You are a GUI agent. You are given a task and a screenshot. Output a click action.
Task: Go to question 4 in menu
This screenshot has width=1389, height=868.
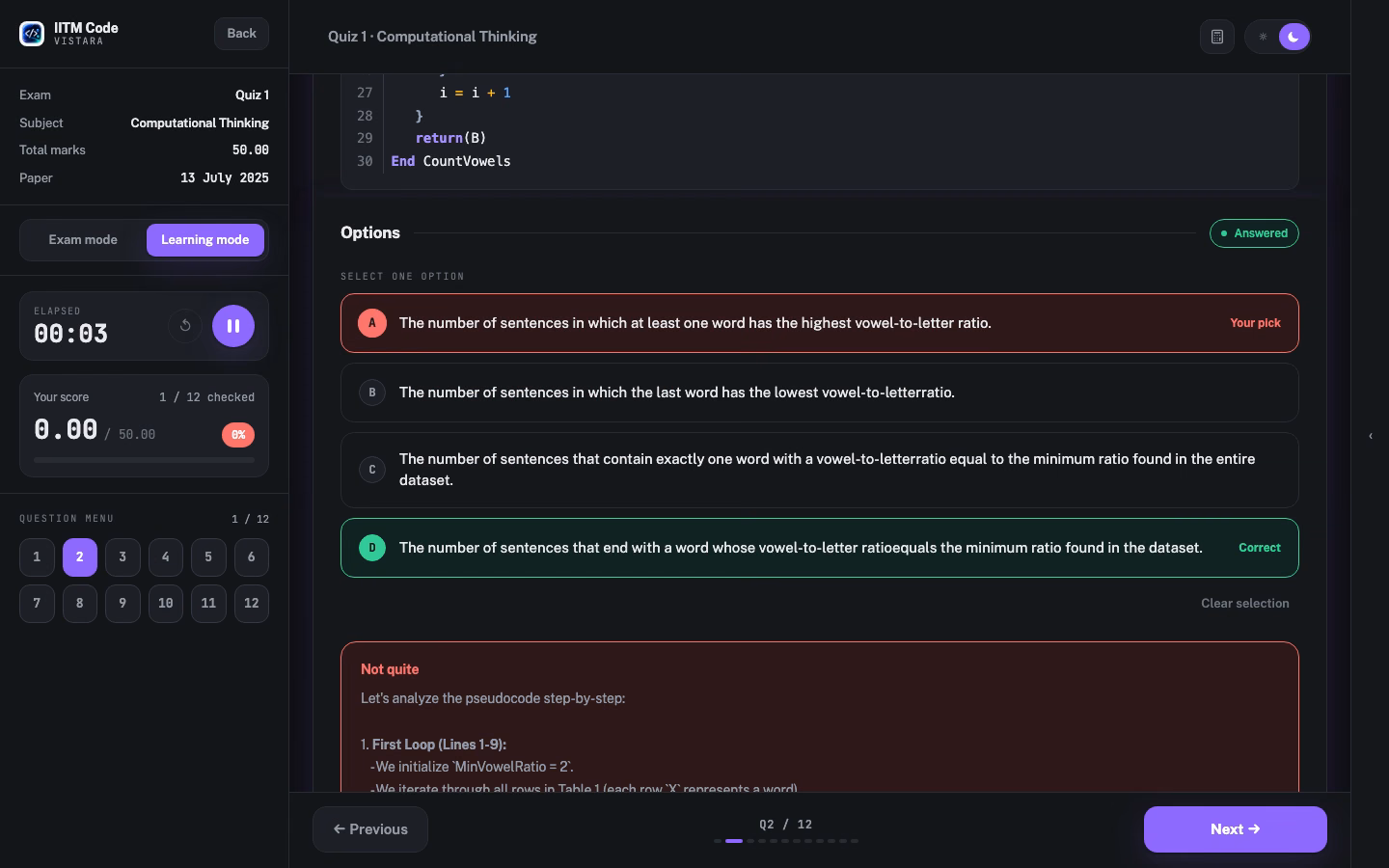tap(166, 557)
